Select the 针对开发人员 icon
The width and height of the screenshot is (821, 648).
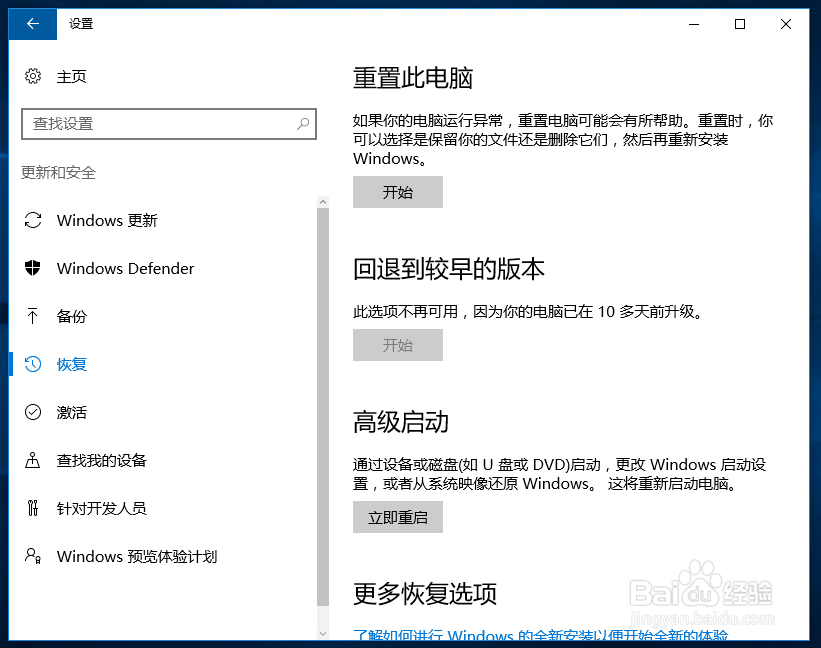click(32, 508)
